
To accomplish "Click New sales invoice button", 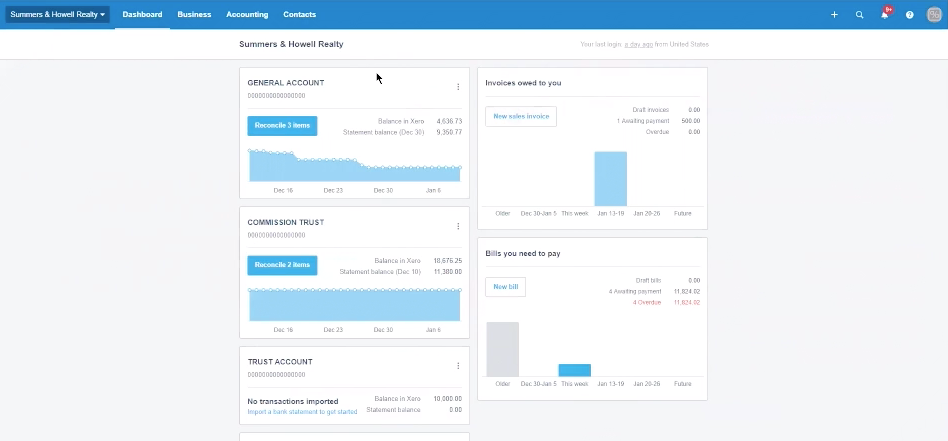I will tap(521, 116).
